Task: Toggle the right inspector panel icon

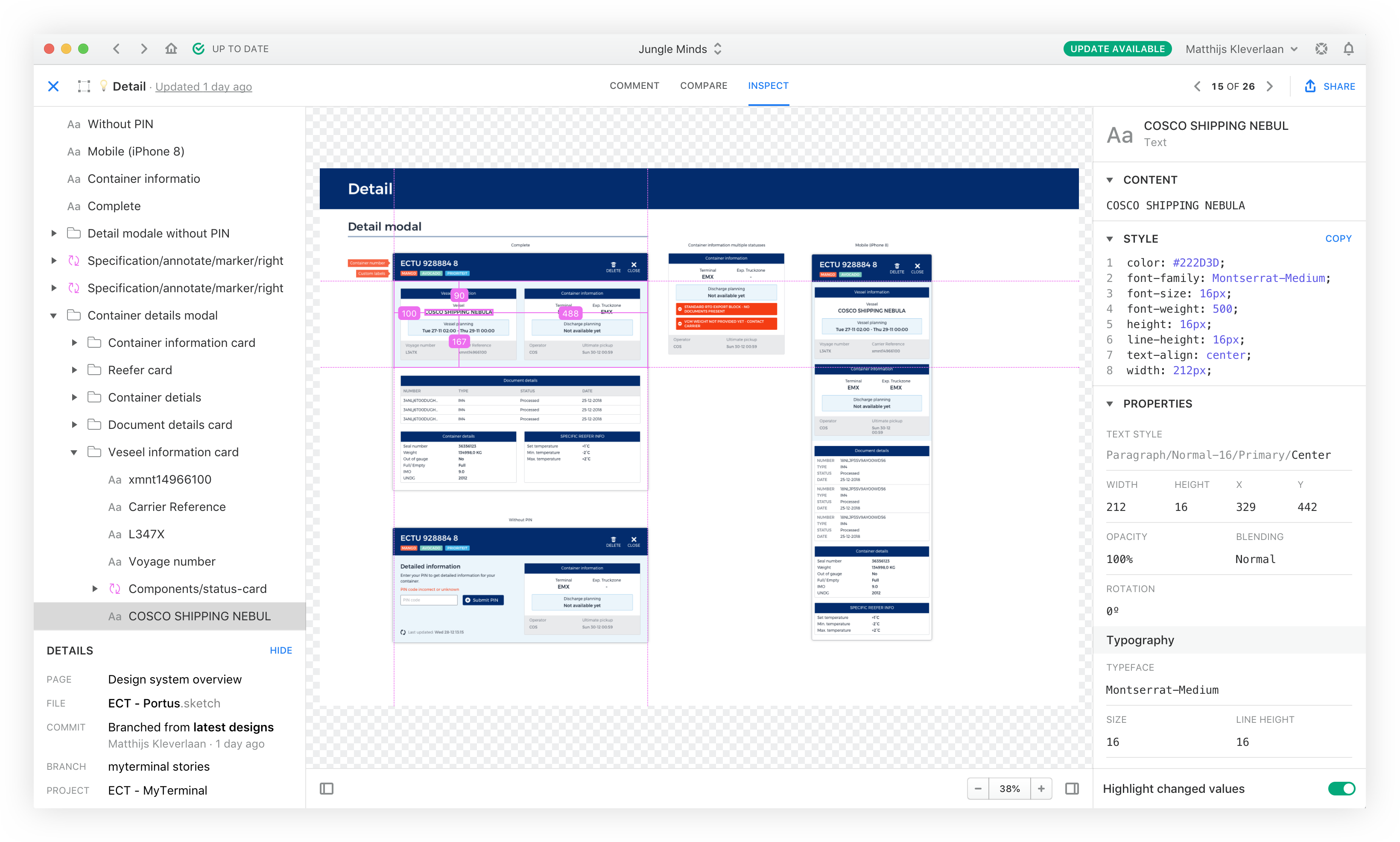Action: pos(1072,789)
